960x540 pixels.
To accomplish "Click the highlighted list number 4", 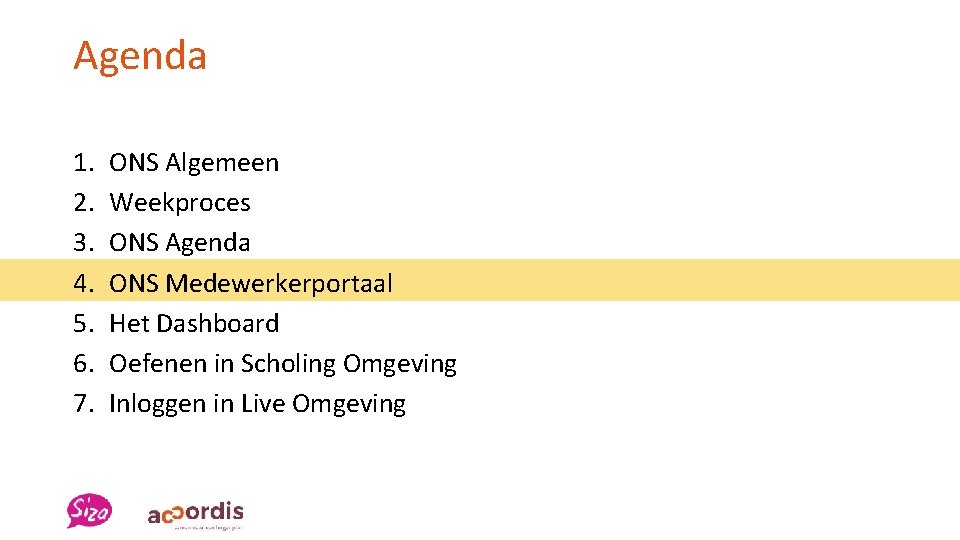I will (x=81, y=283).
